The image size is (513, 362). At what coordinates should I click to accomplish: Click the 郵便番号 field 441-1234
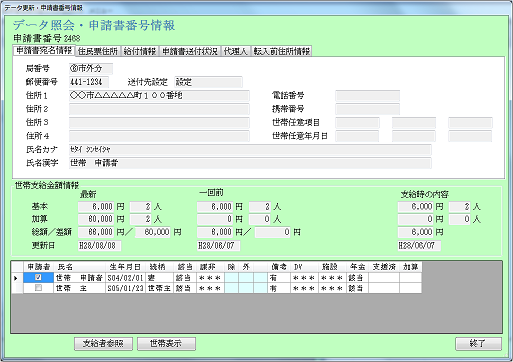[89, 82]
